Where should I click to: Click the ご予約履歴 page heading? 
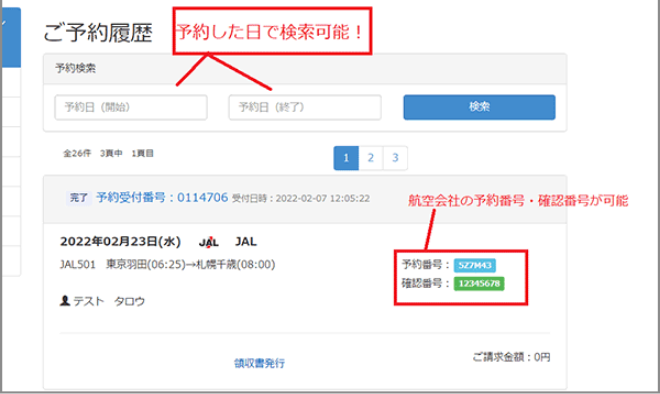(98, 32)
